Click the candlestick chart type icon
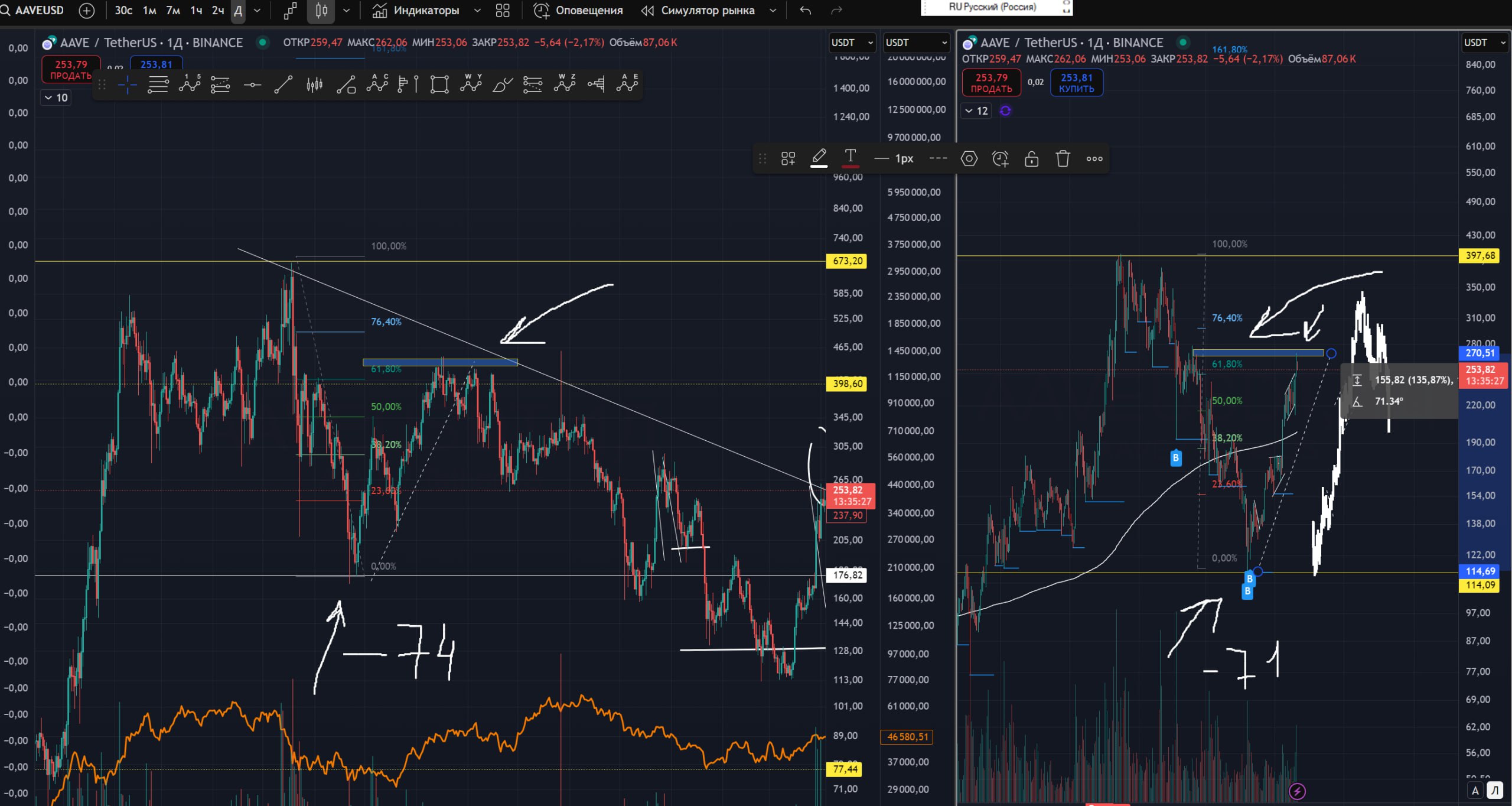This screenshot has height=806, width=1512. point(321,11)
